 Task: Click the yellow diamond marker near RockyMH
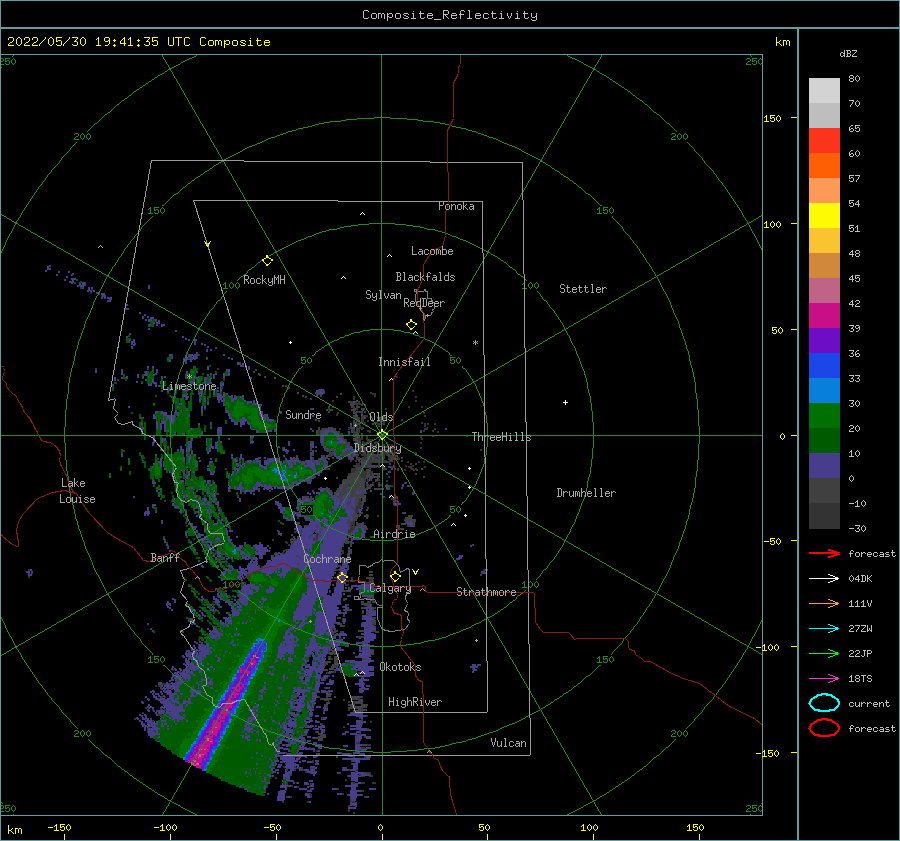267,261
